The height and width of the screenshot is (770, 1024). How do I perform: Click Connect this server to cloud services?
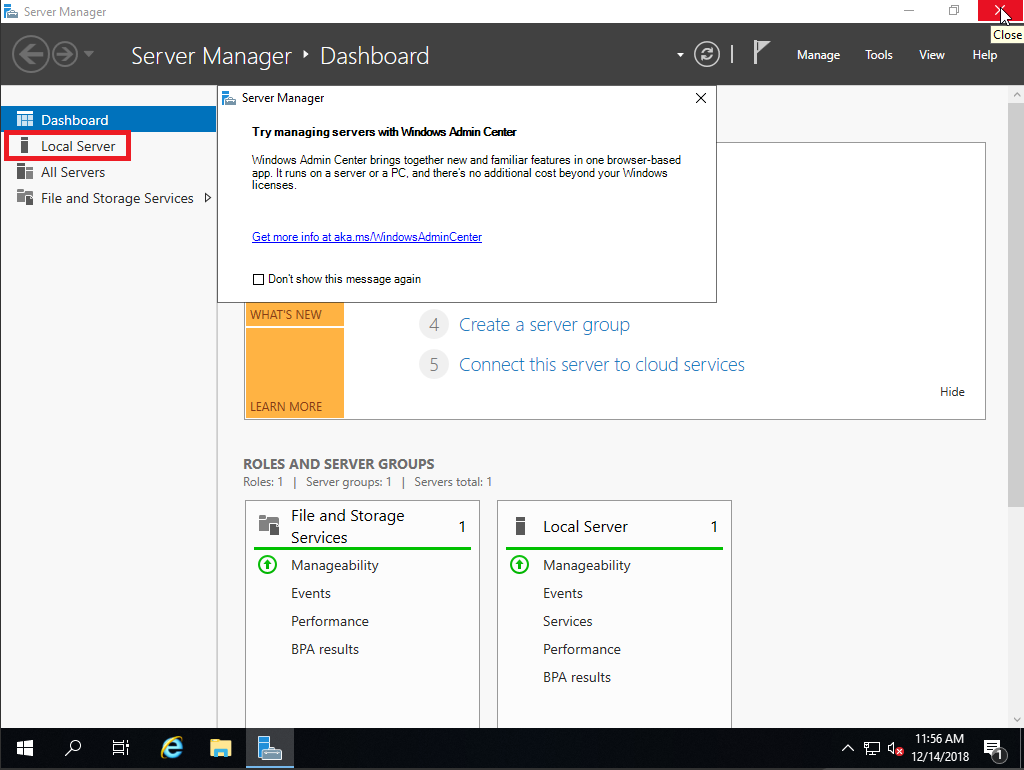pos(601,364)
